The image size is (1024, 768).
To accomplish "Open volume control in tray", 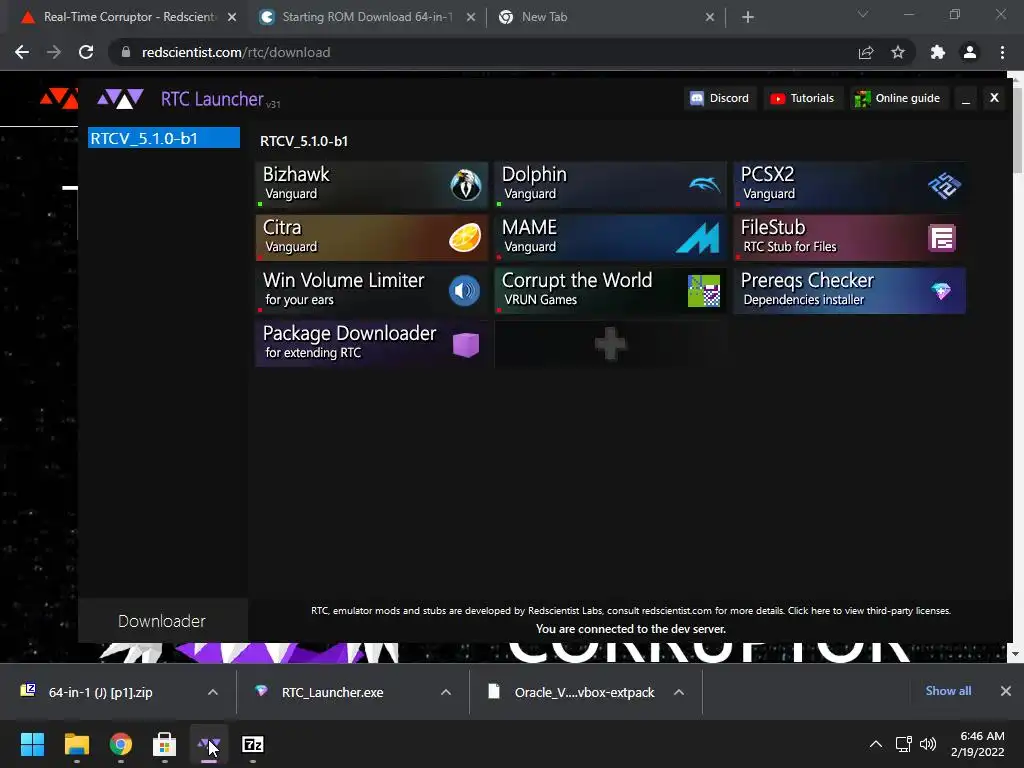I will (x=927, y=744).
